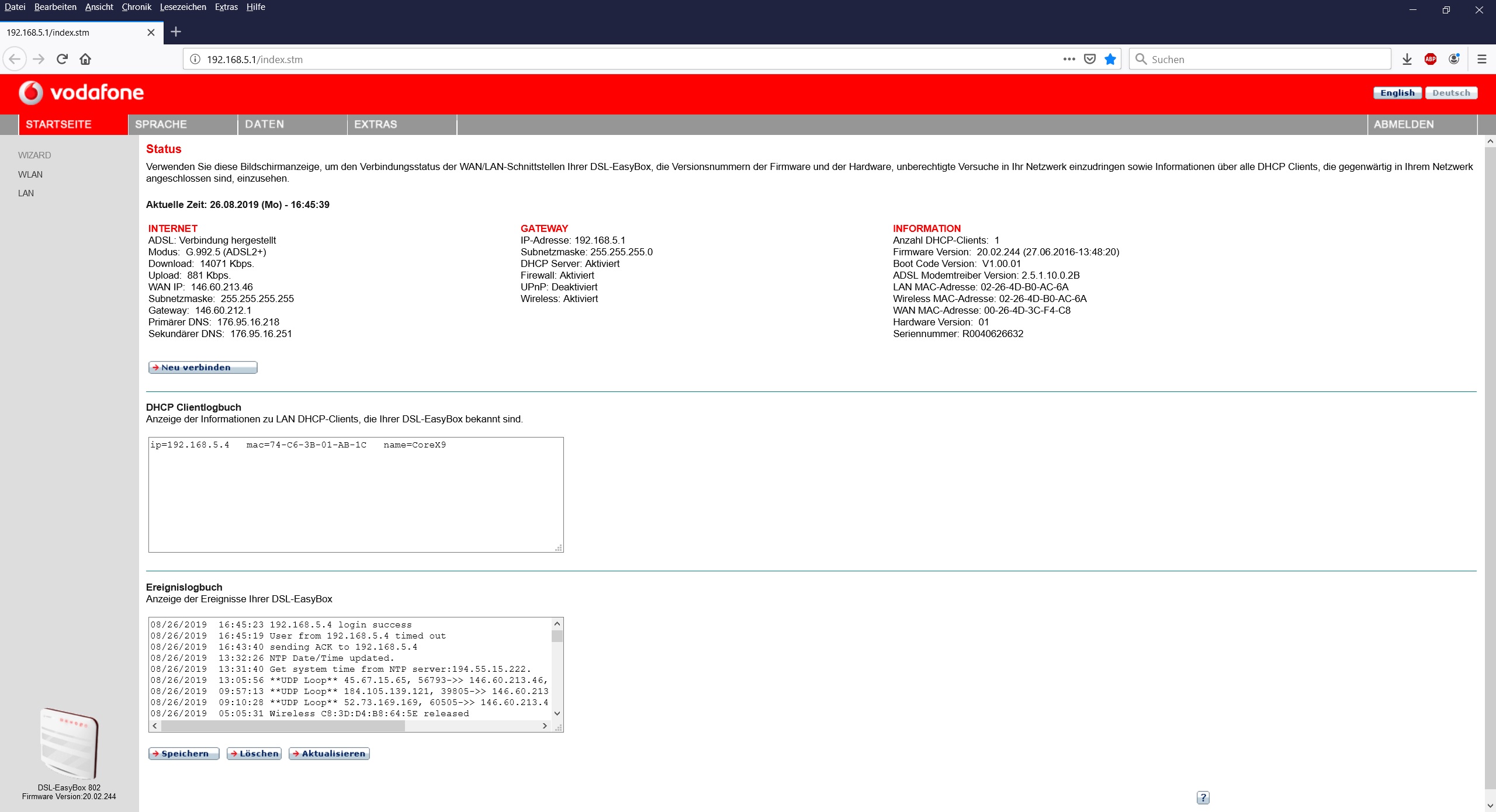
Task: Click the DSL-EasyBox device image
Action: (x=69, y=743)
